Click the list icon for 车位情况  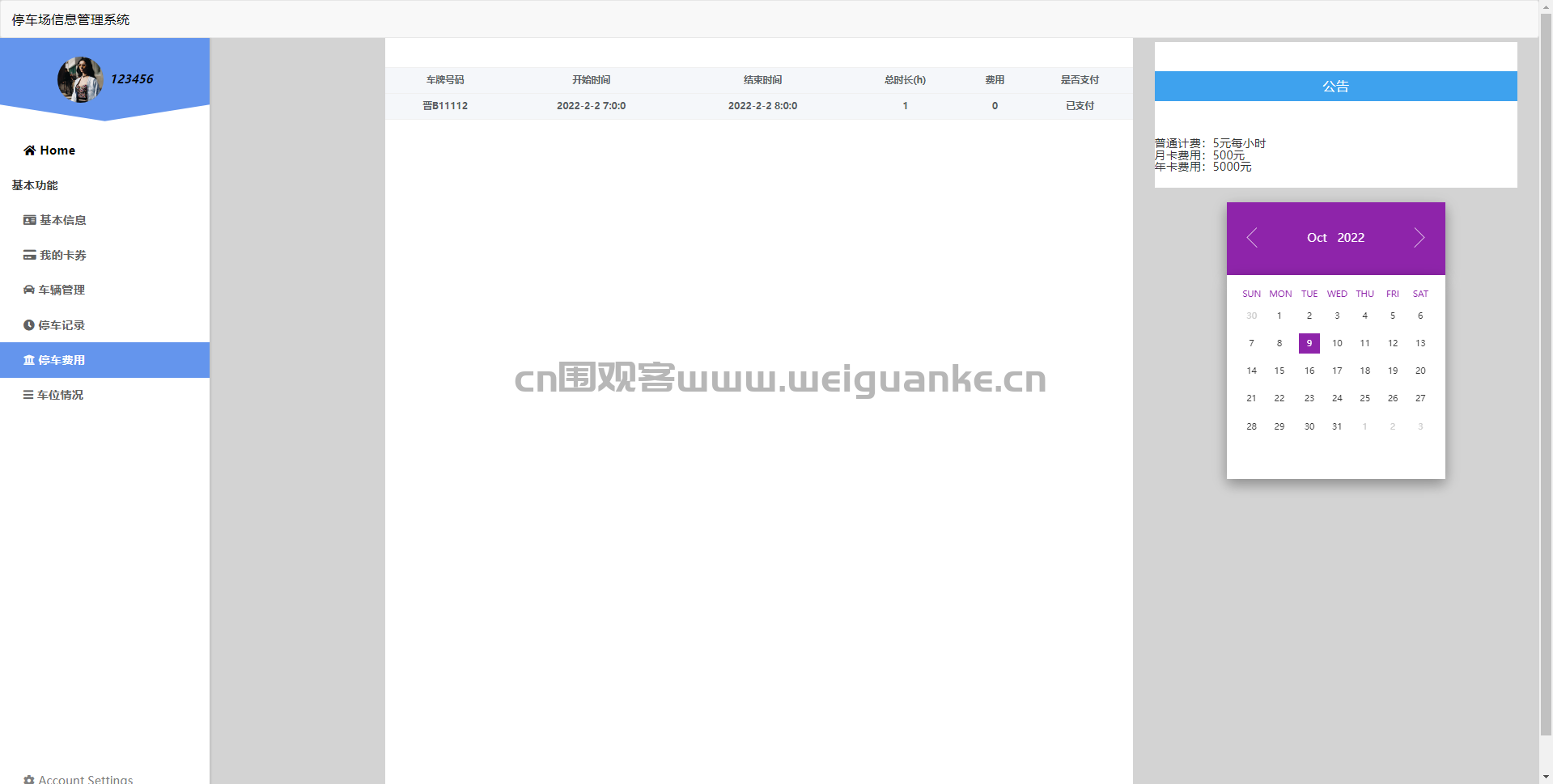tap(28, 395)
